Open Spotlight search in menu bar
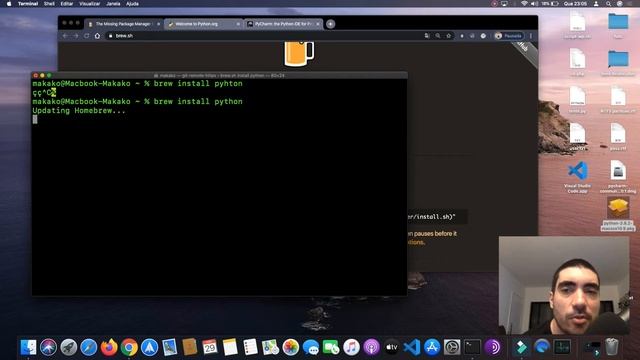 [x=608, y=4]
